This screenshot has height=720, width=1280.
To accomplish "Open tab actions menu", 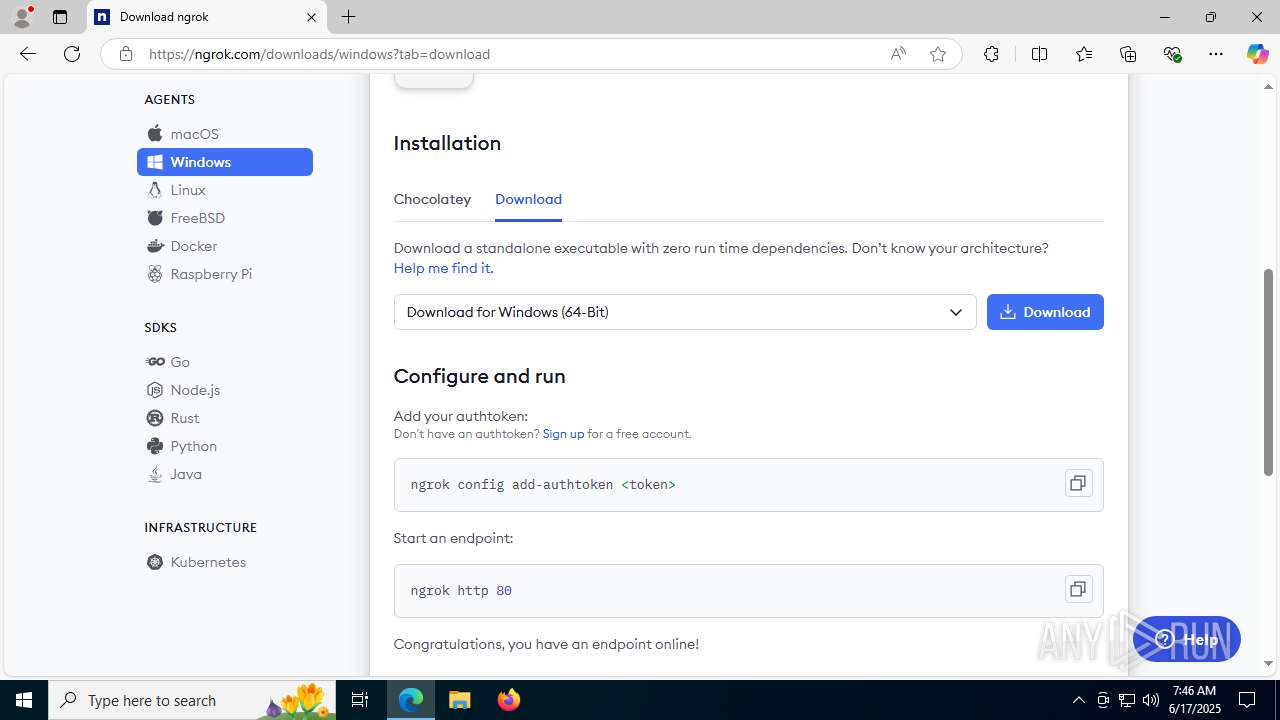I will [60, 17].
